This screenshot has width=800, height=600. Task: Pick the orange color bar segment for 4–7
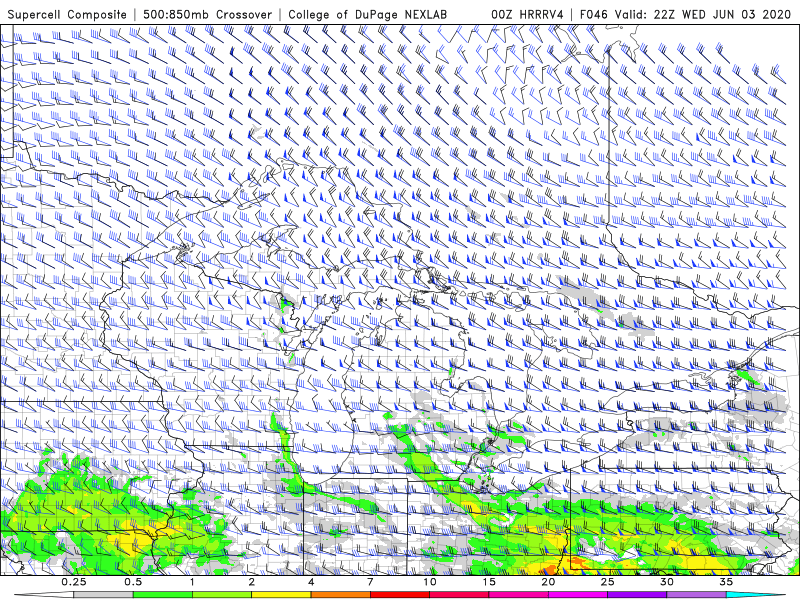(341, 595)
